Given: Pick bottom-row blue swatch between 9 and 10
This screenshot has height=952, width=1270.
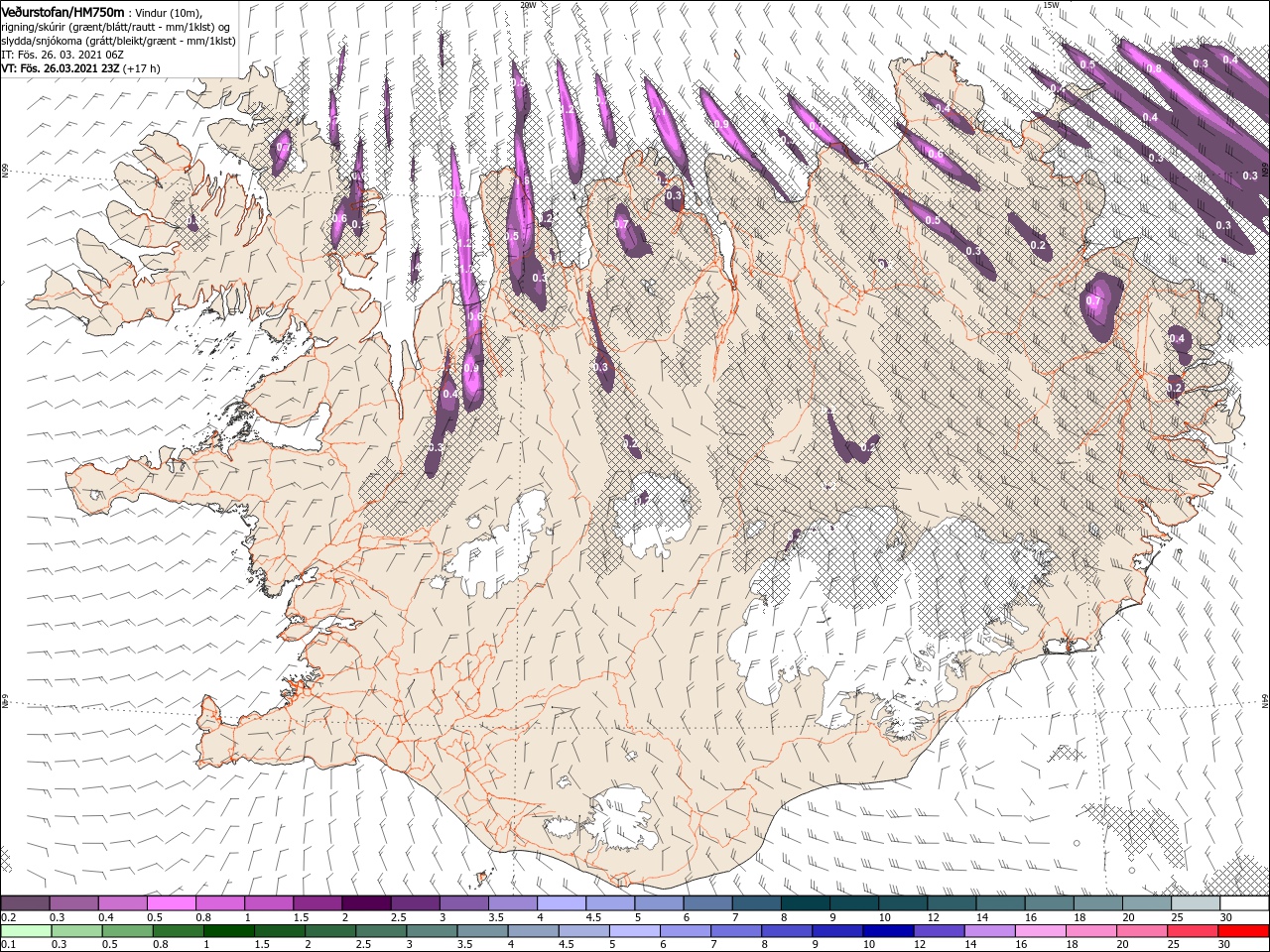Looking at the screenshot, I should pos(837,931).
